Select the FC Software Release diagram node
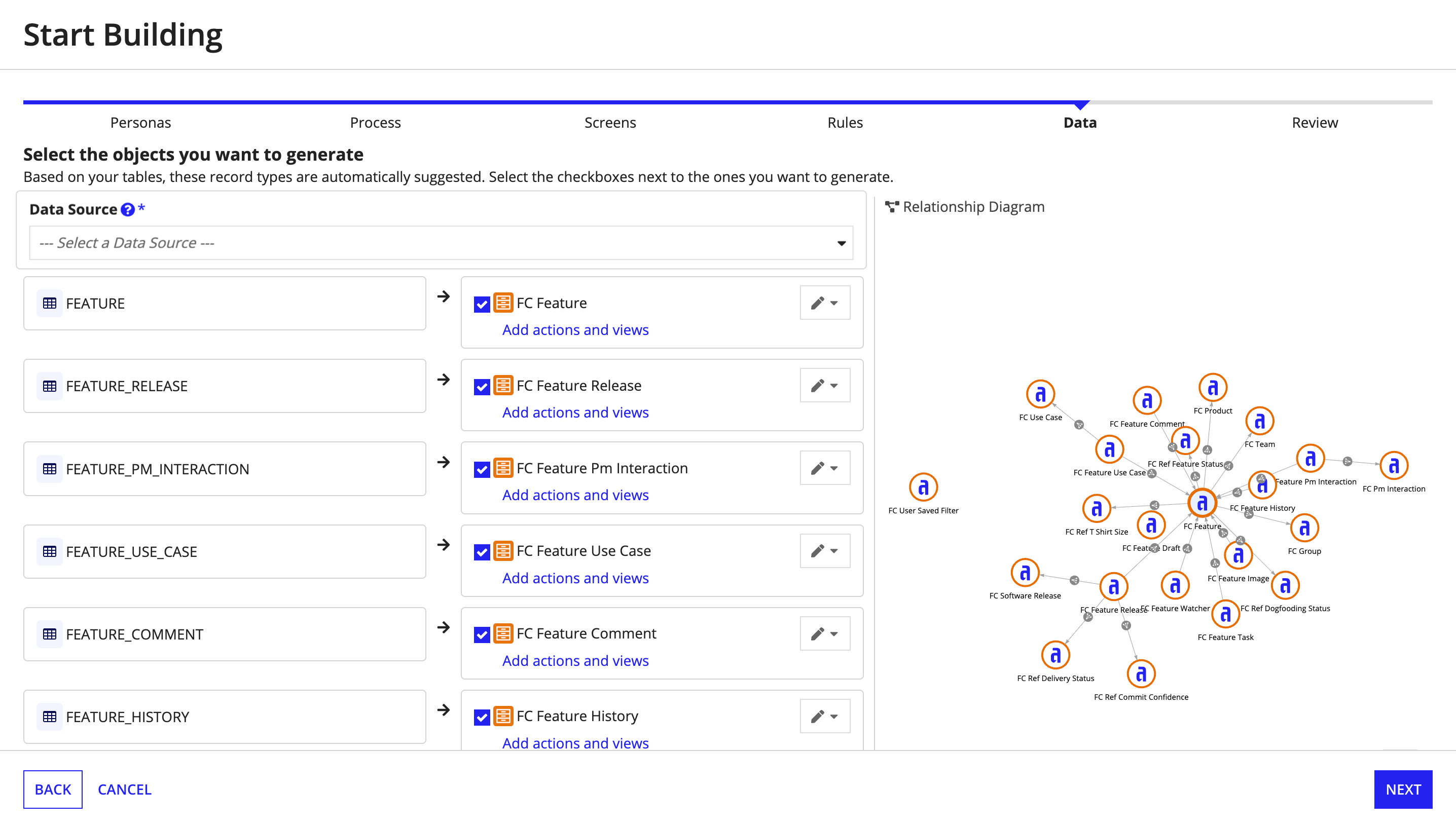1456x826 pixels. tap(1025, 573)
